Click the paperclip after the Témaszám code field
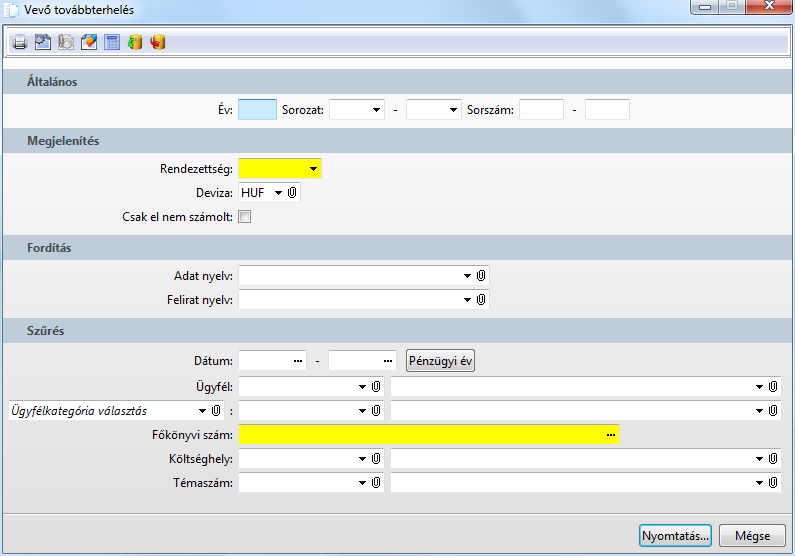The width and height of the screenshot is (795, 556). [376, 483]
